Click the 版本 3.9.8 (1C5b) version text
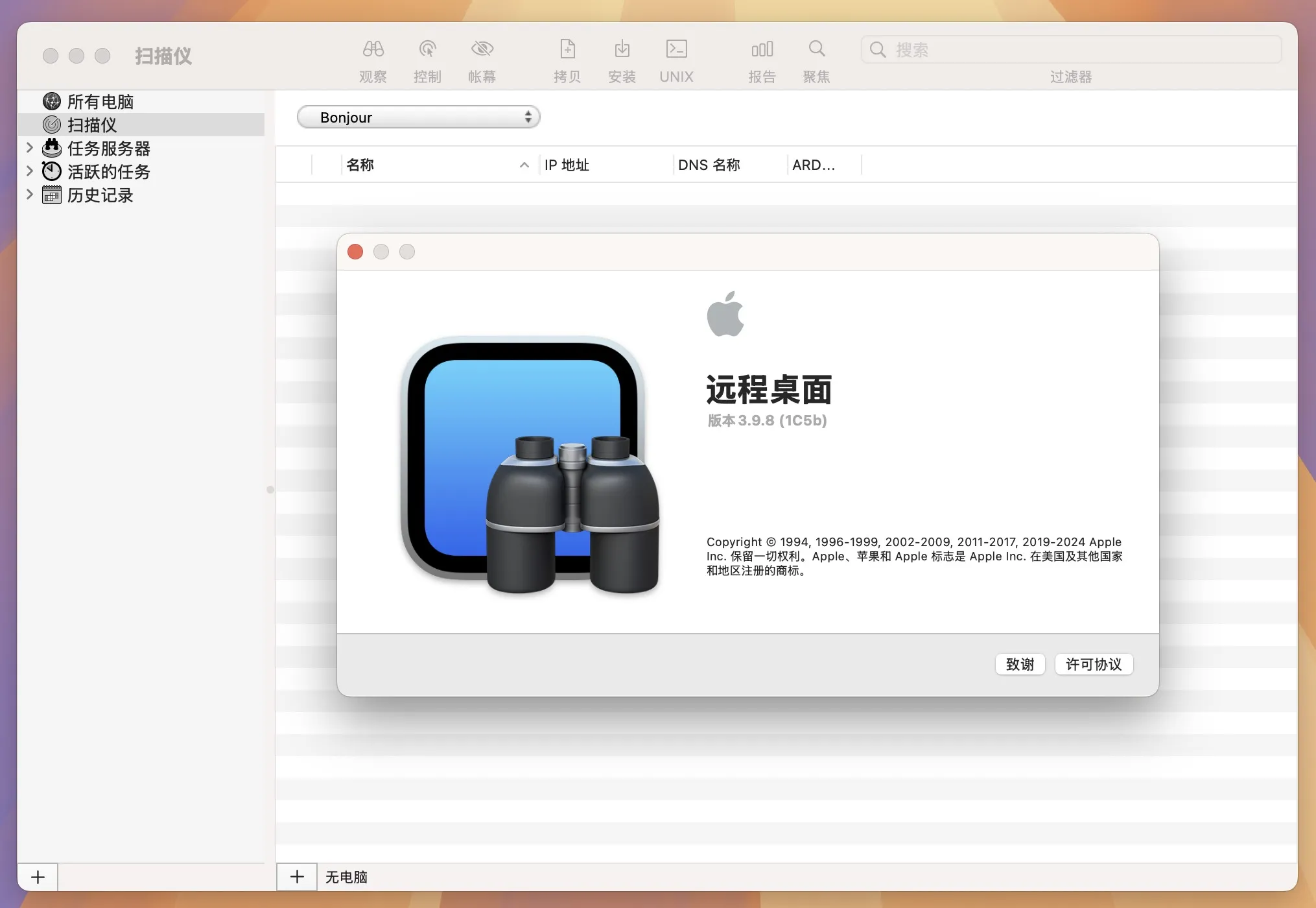This screenshot has height=908, width=1316. [x=767, y=420]
